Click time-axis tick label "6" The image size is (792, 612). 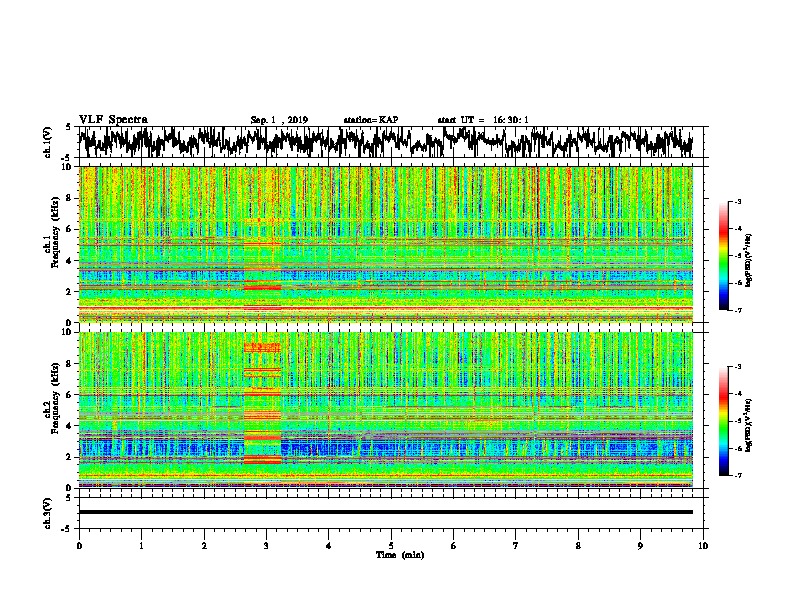pos(454,546)
